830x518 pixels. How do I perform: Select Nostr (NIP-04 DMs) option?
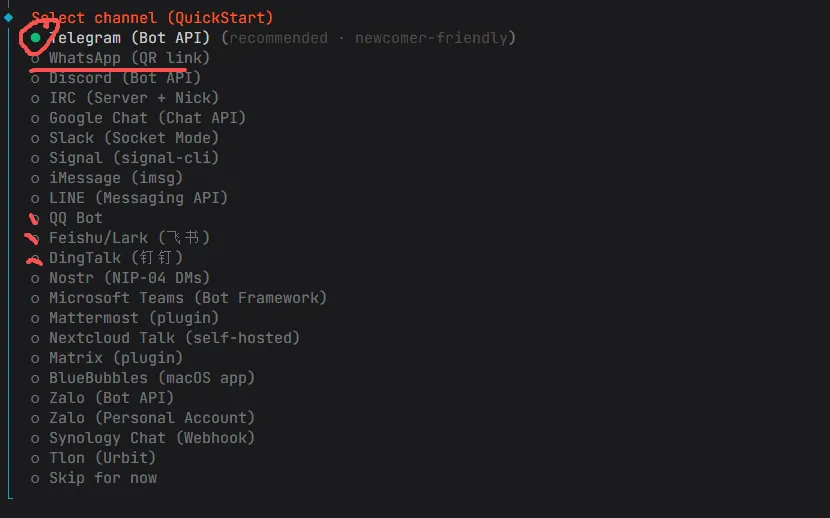129,278
